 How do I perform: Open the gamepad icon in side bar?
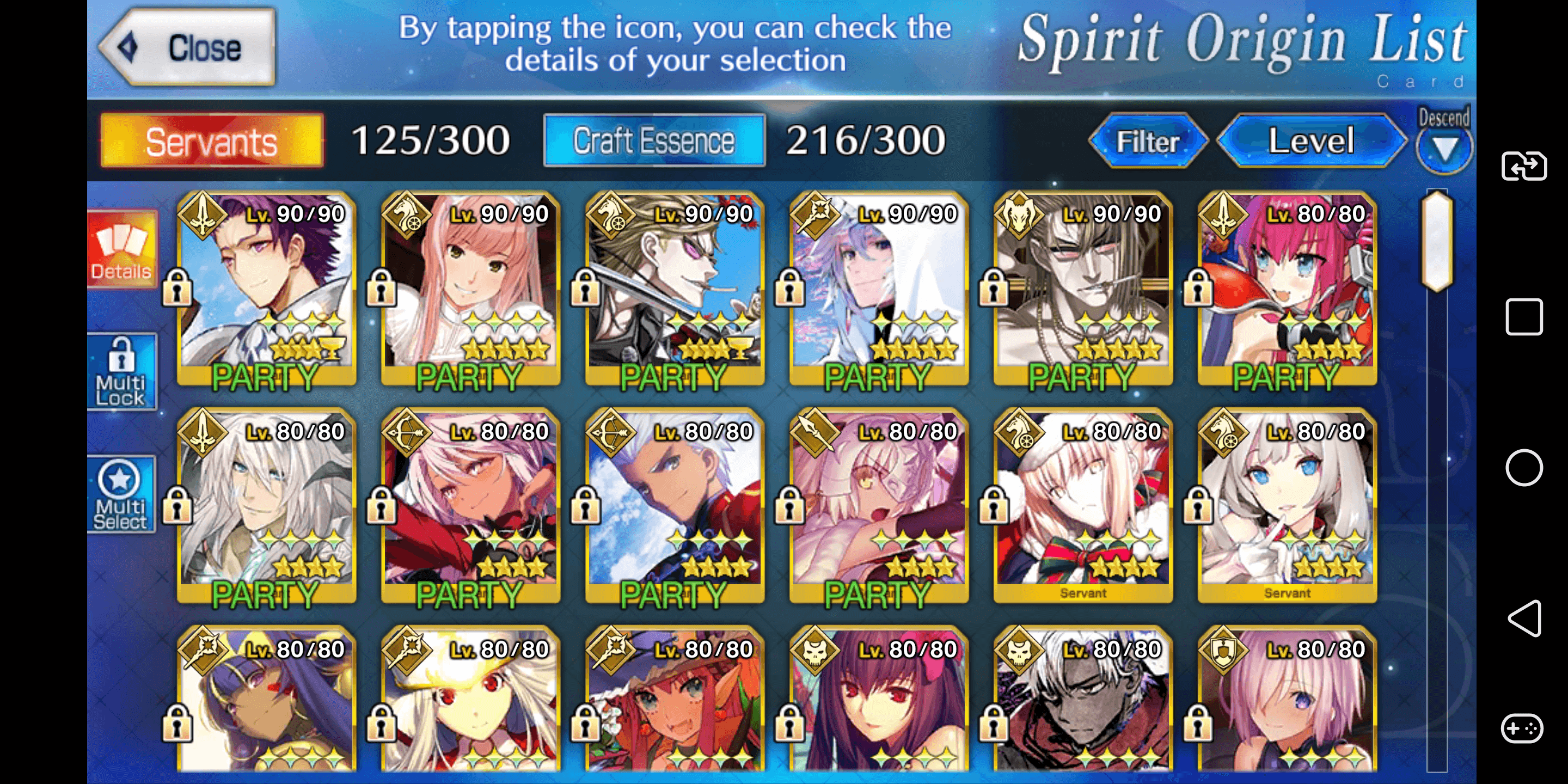1522,728
